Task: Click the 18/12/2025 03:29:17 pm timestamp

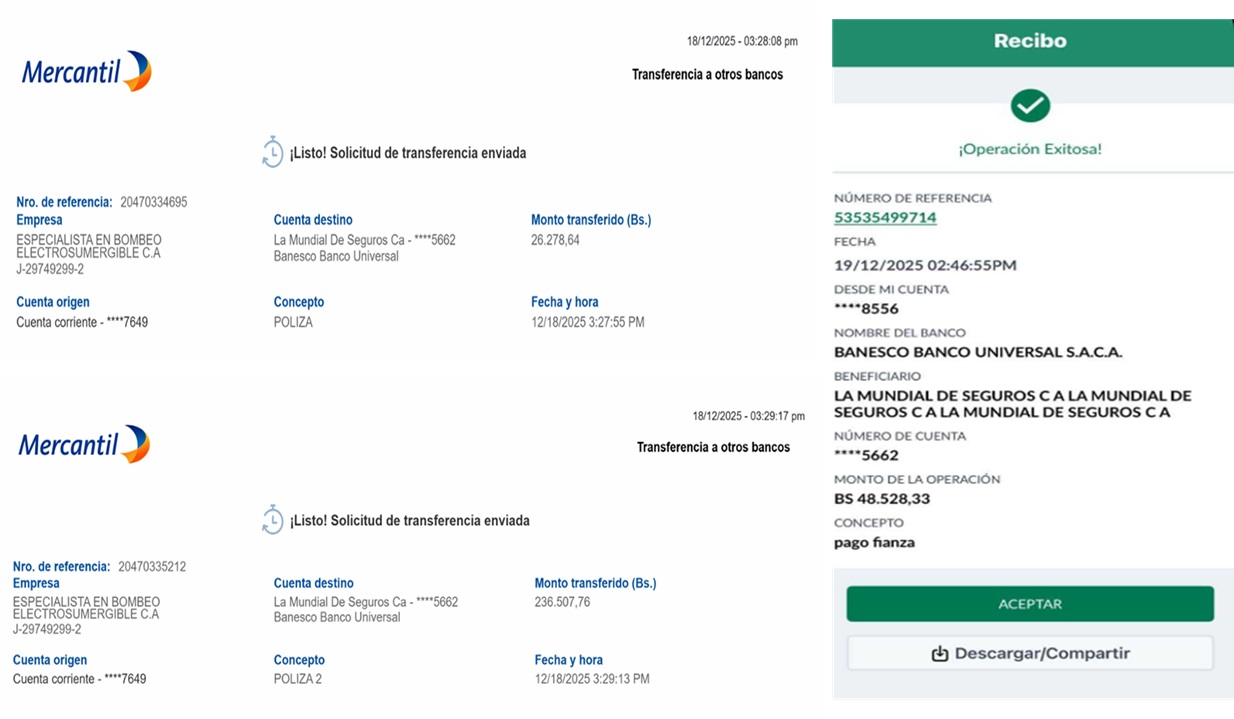Action: [x=748, y=416]
